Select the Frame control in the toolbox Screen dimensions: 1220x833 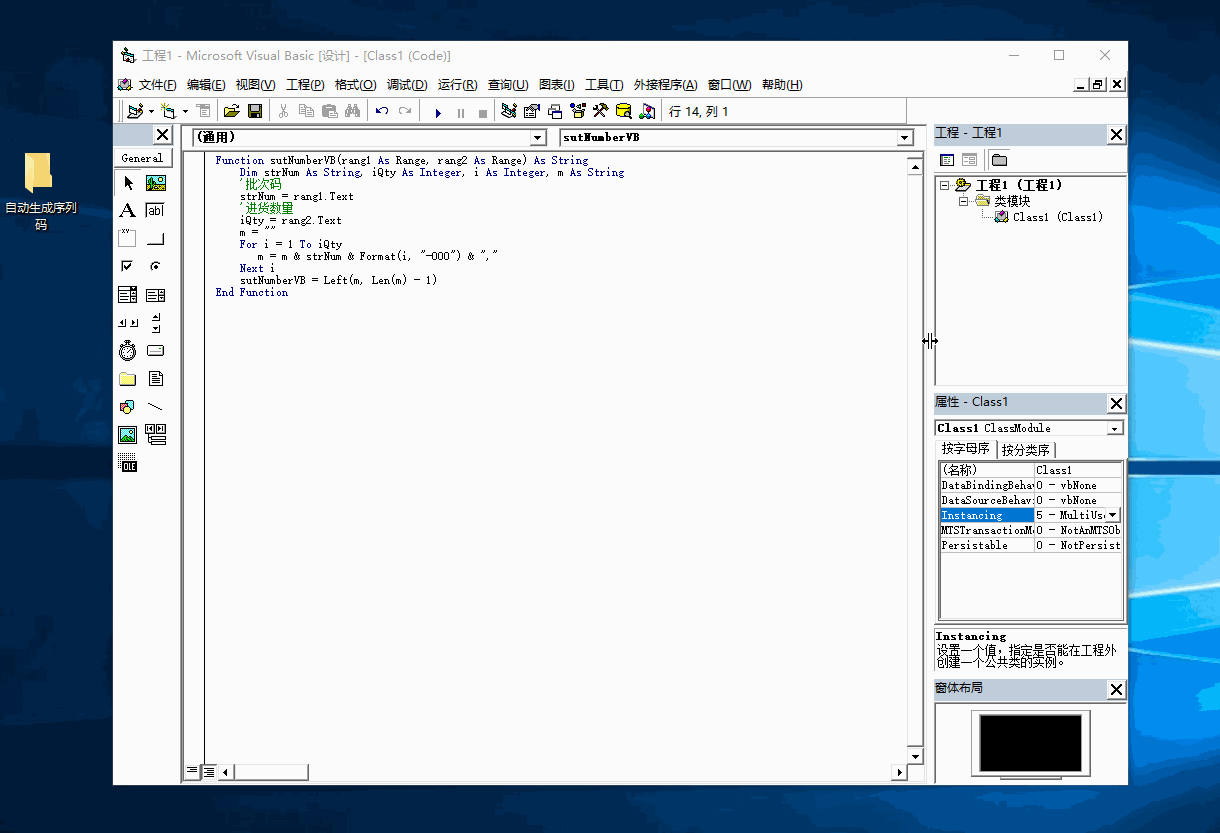tap(128, 238)
